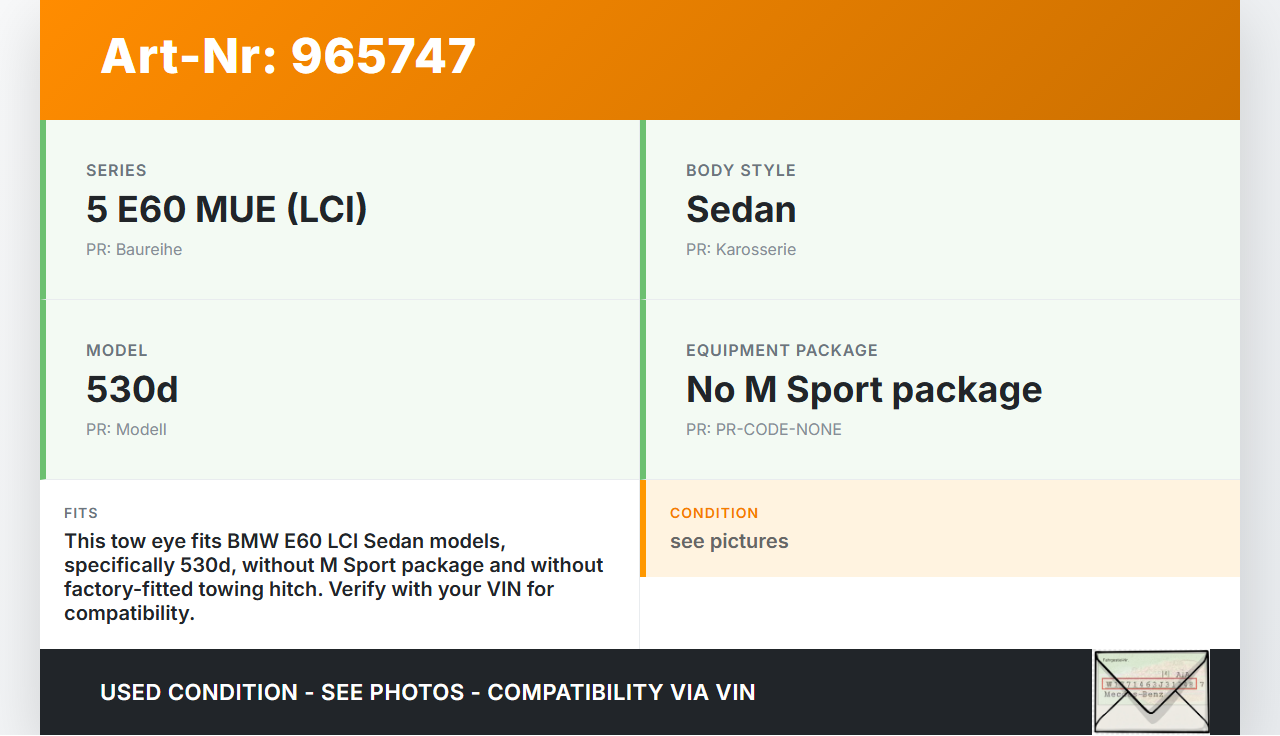The width and height of the screenshot is (1280, 736).
Task: Click the tow eye fitment description paragraph
Action: (334, 577)
